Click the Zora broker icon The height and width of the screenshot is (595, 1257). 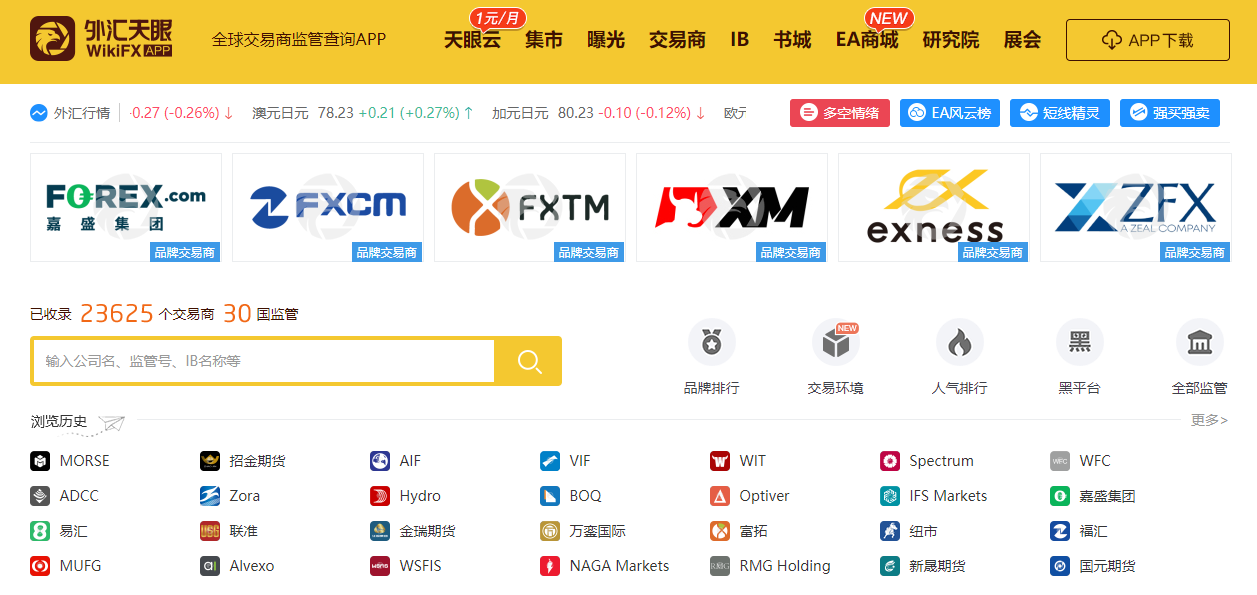click(210, 496)
